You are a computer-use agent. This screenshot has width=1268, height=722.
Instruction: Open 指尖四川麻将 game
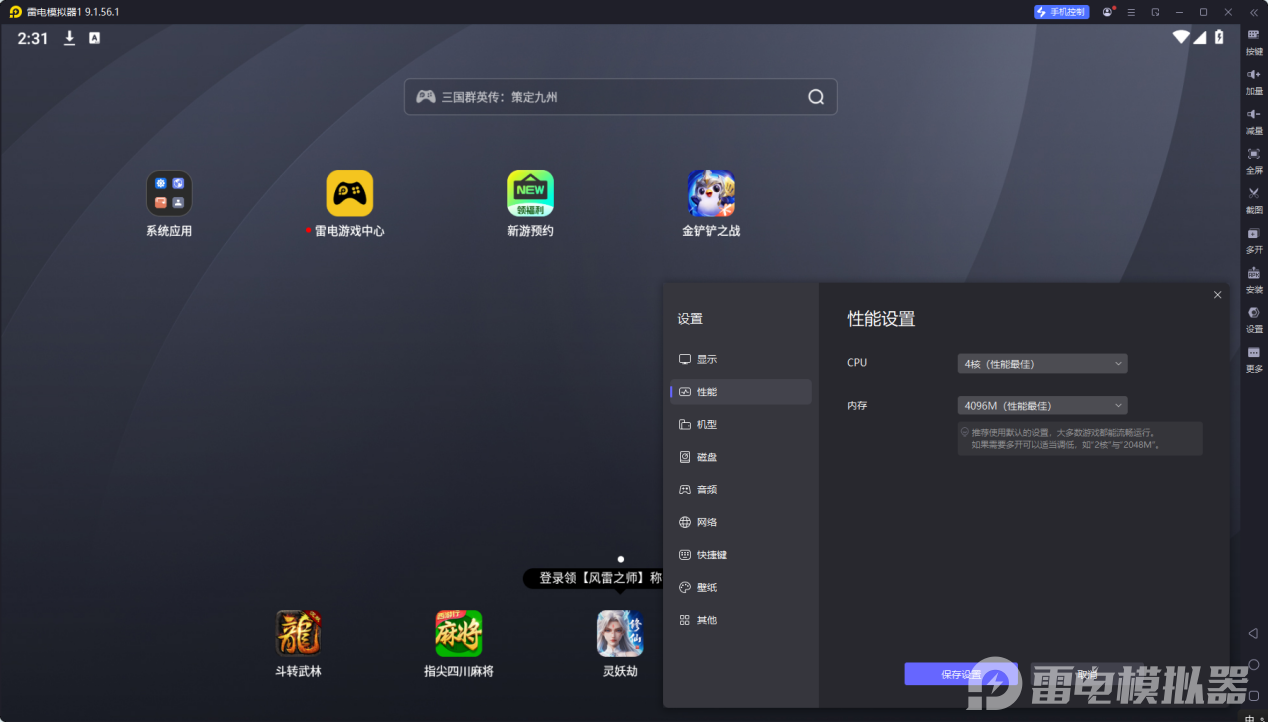(459, 644)
